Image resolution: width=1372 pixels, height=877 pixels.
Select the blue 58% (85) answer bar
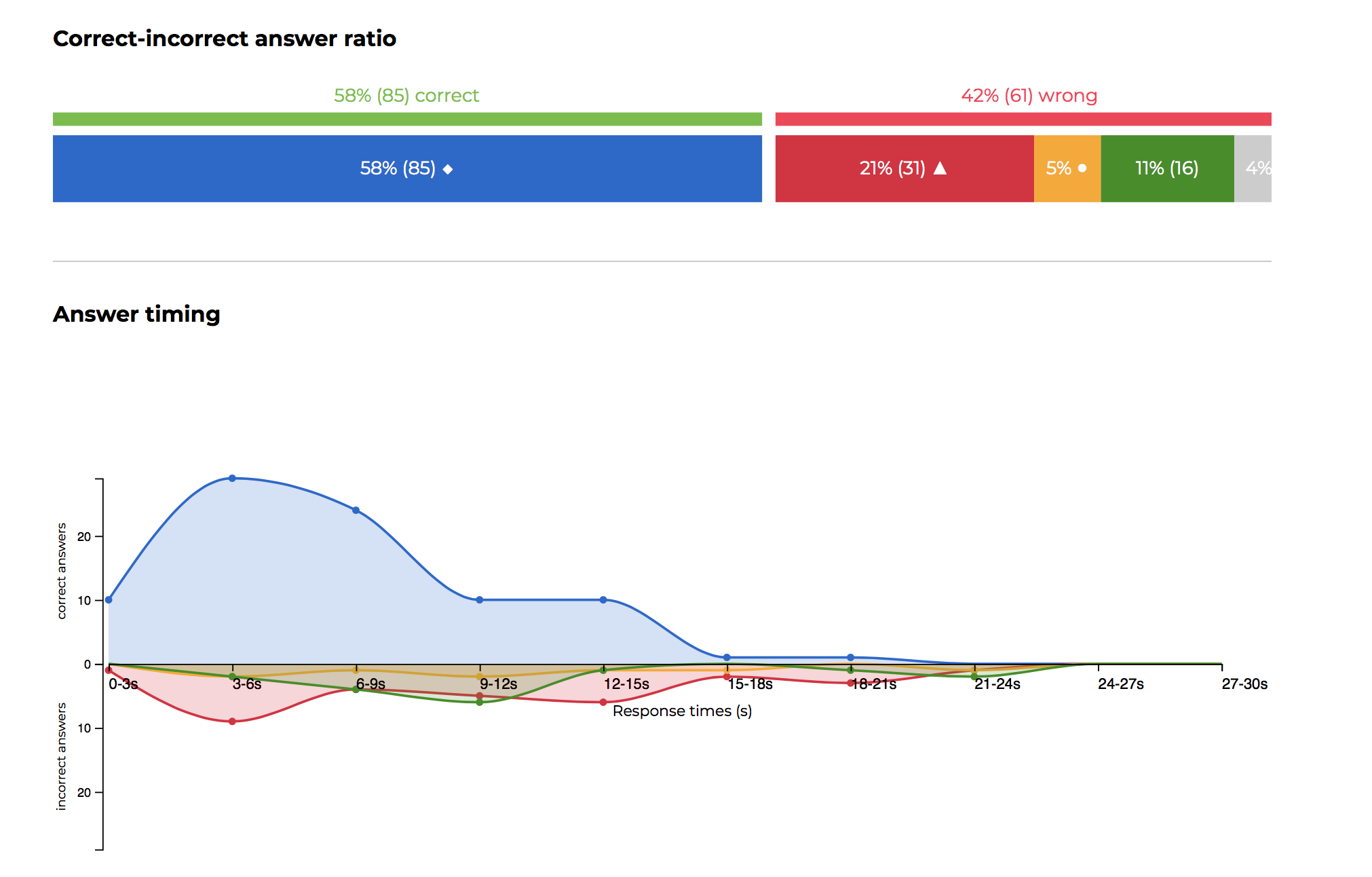(x=271, y=168)
